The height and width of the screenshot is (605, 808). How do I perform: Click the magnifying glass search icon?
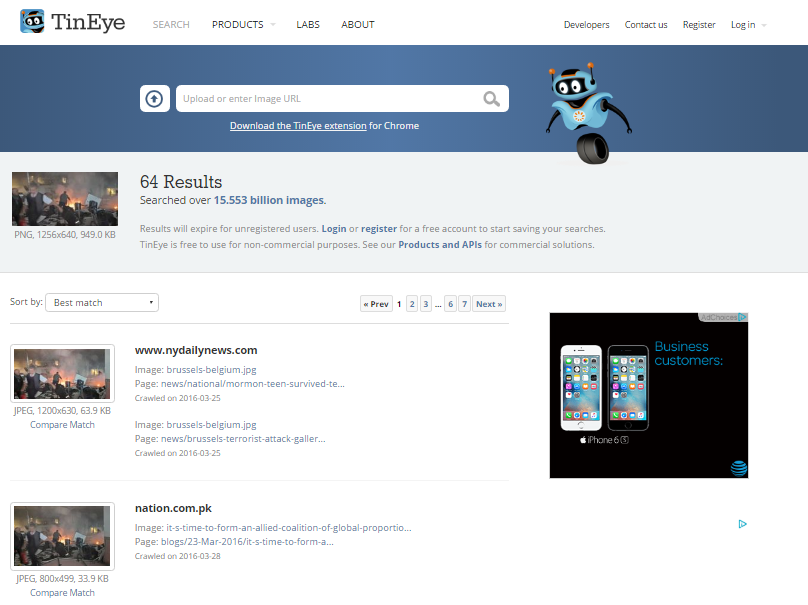(491, 98)
